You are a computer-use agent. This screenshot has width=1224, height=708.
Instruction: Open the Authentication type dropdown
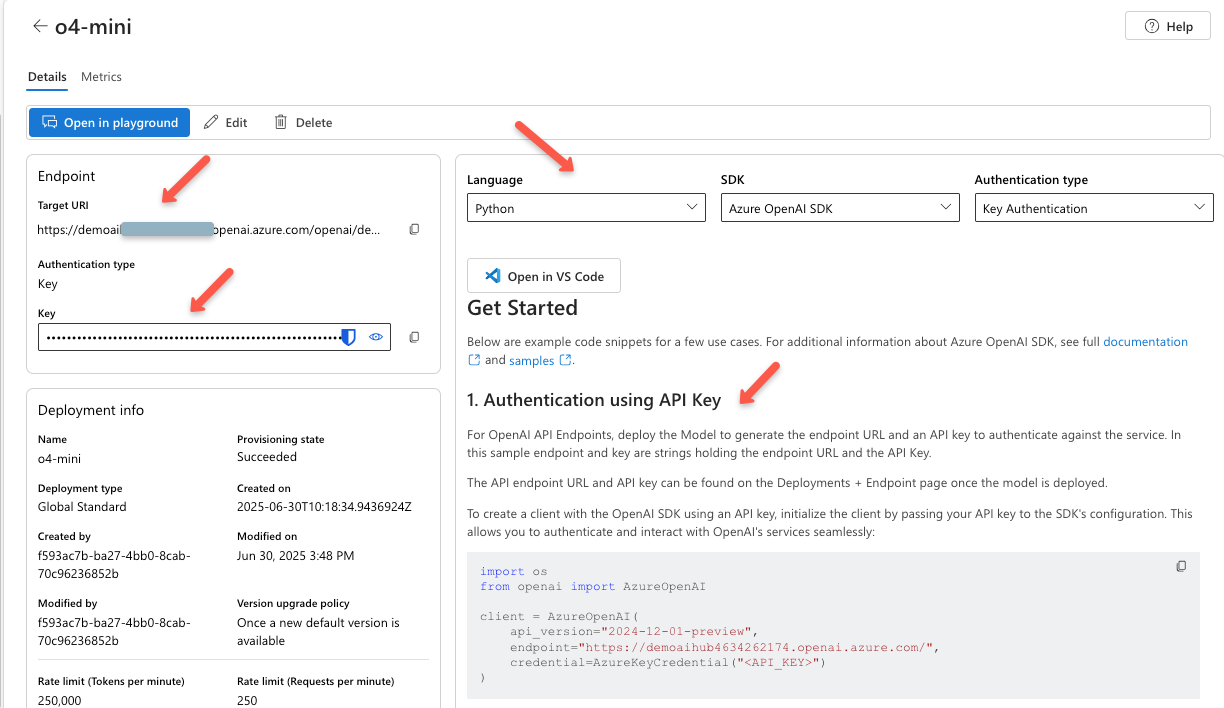coord(1093,207)
